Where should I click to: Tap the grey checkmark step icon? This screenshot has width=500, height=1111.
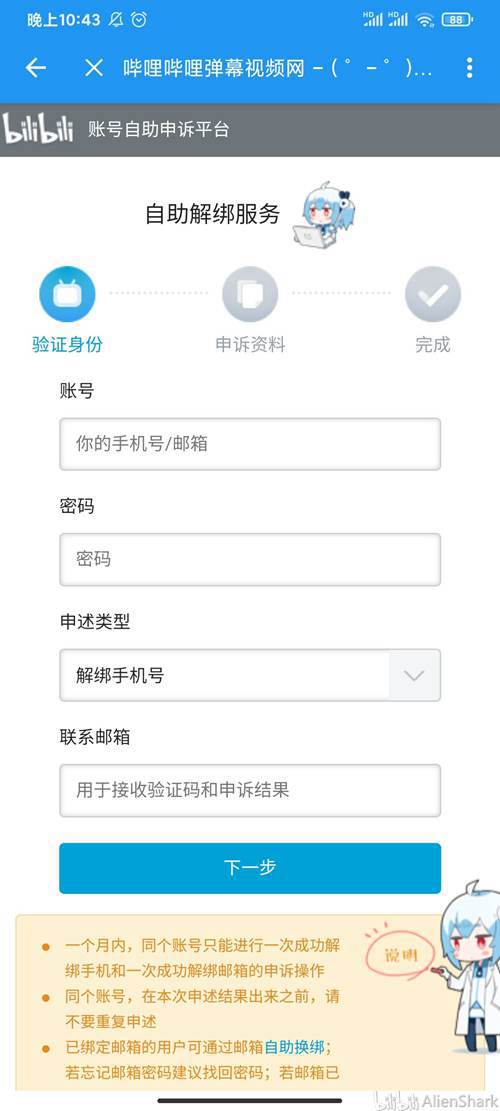tap(433, 293)
